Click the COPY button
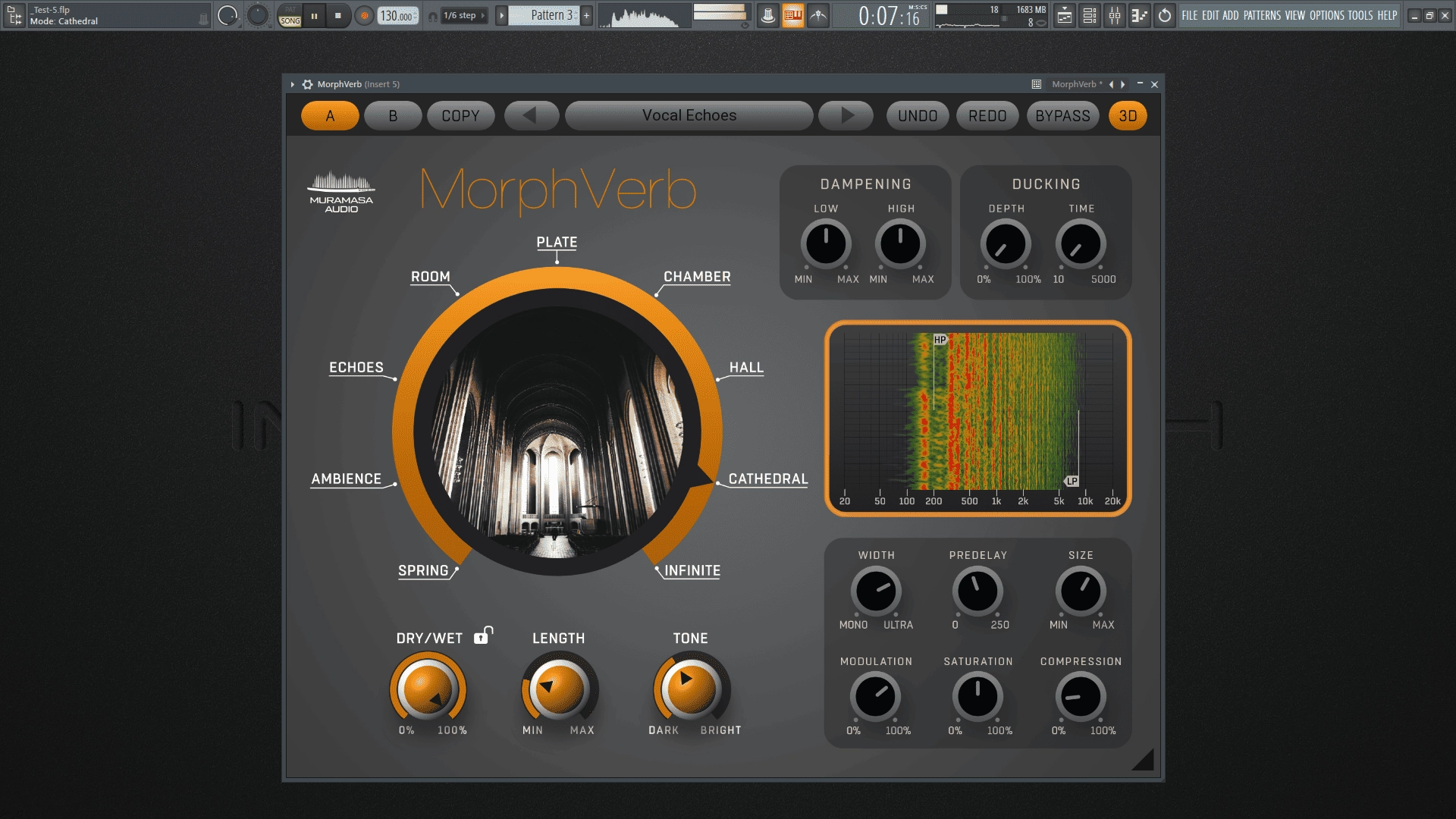Viewport: 1456px width, 819px height. [x=460, y=115]
